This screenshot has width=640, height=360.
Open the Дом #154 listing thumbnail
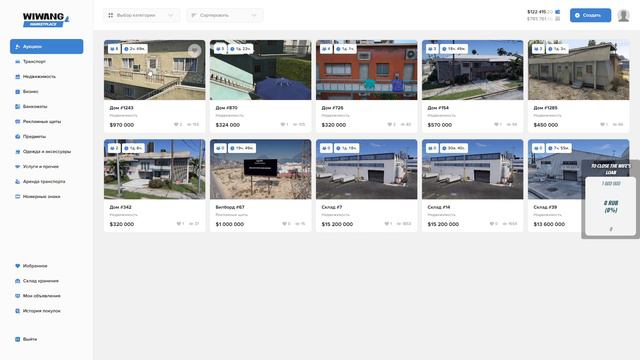tap(473, 70)
